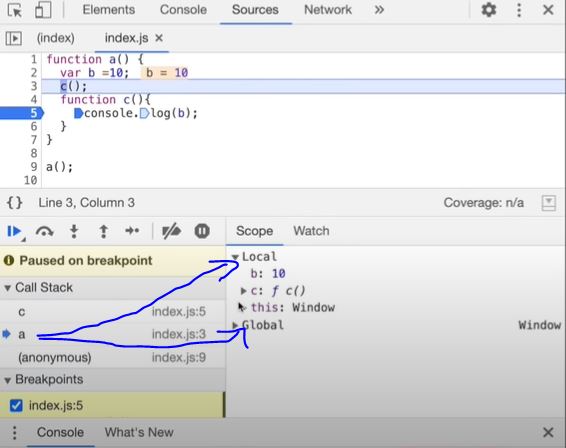Select call stack frame c
This screenshot has height=448, width=566.
coord(113,312)
